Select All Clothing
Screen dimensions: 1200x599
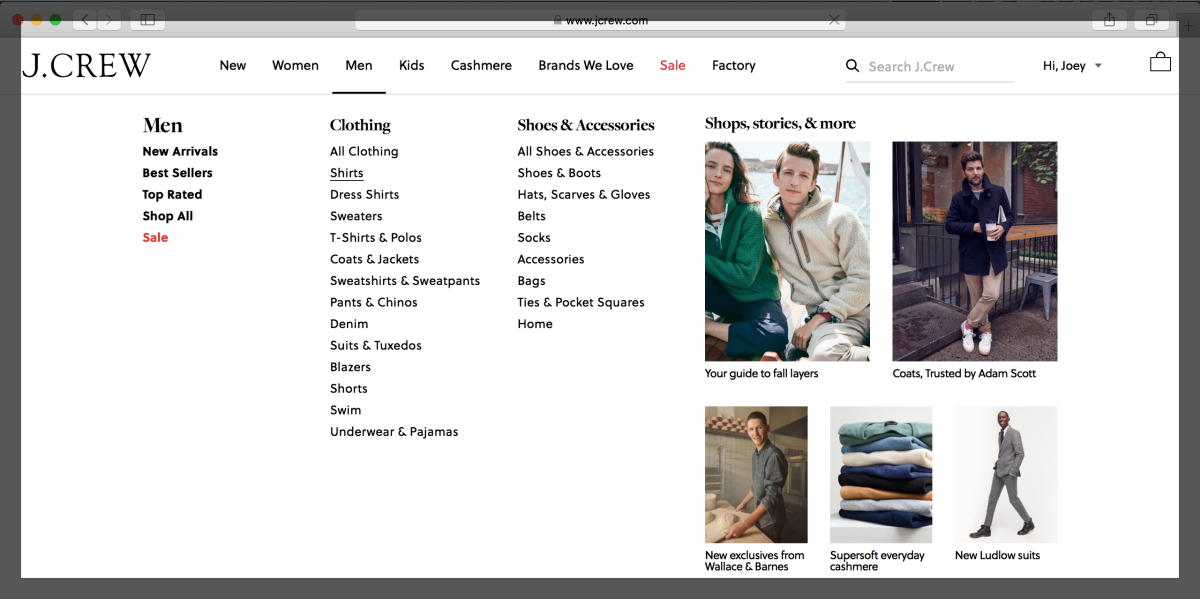(x=364, y=152)
